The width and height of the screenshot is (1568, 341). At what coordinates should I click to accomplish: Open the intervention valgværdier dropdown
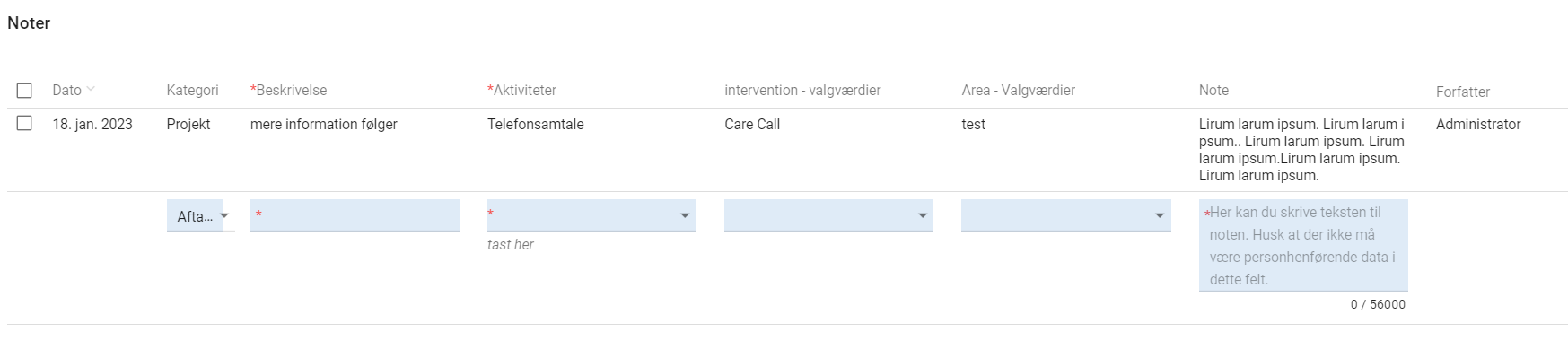pos(922,215)
